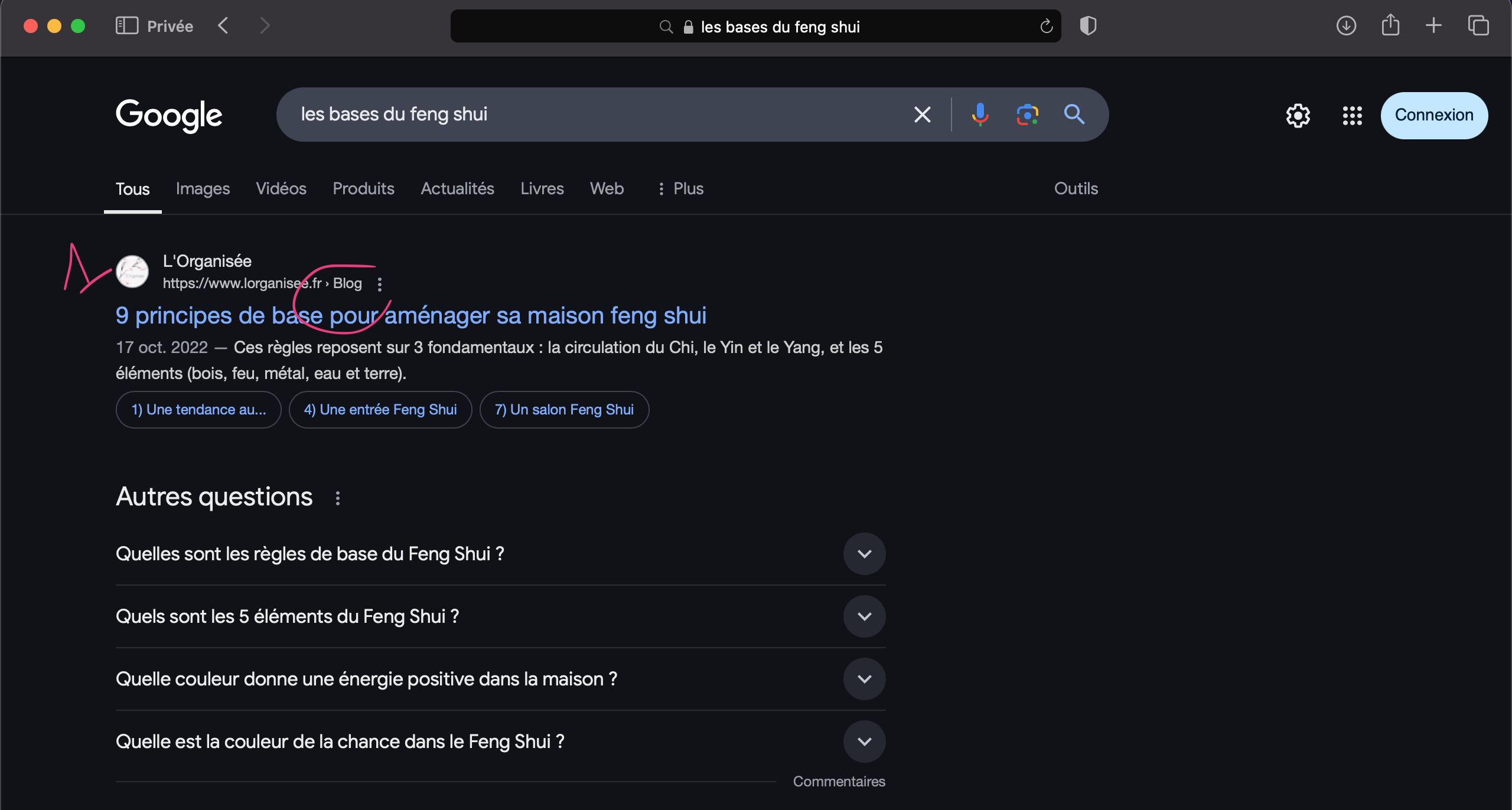Toggle the Safari sidebar button
This screenshot has width=1512, height=810.
pyautogui.click(x=126, y=26)
